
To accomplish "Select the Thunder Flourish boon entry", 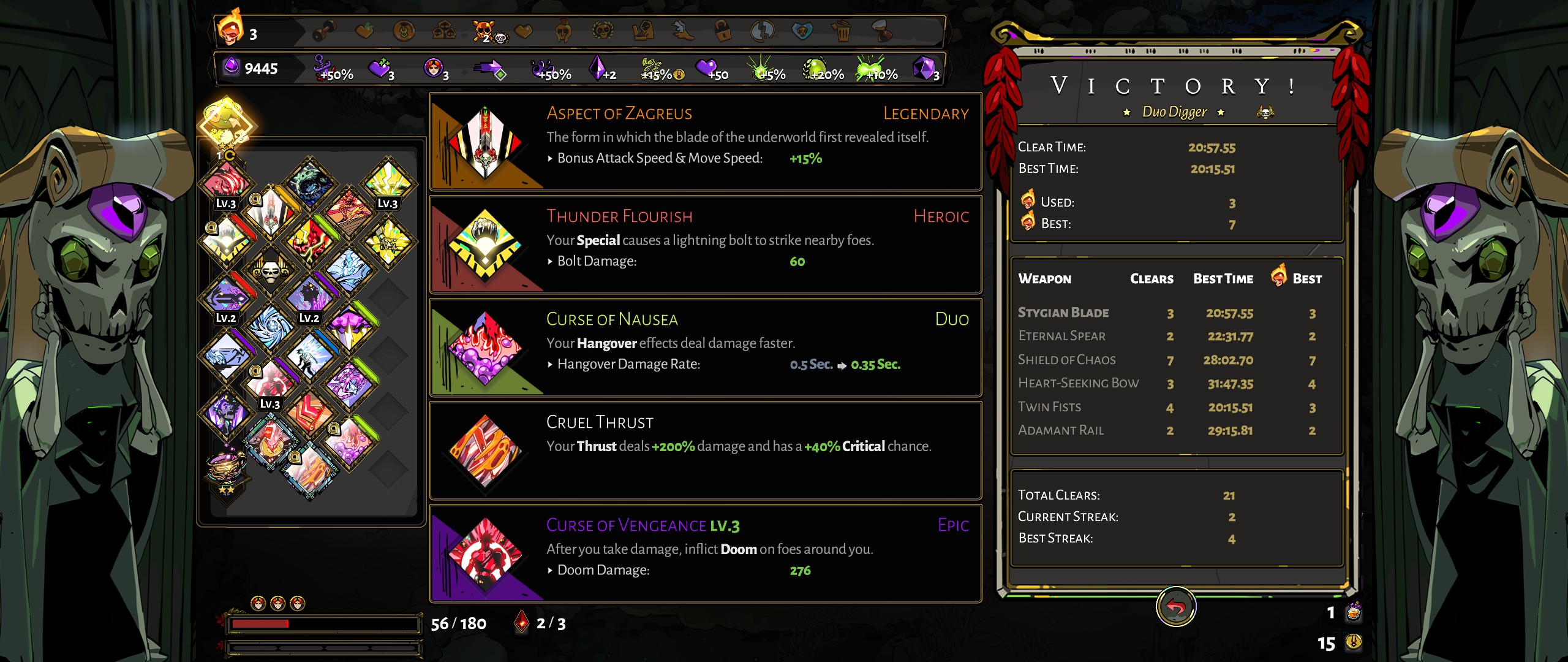I will (706, 245).
